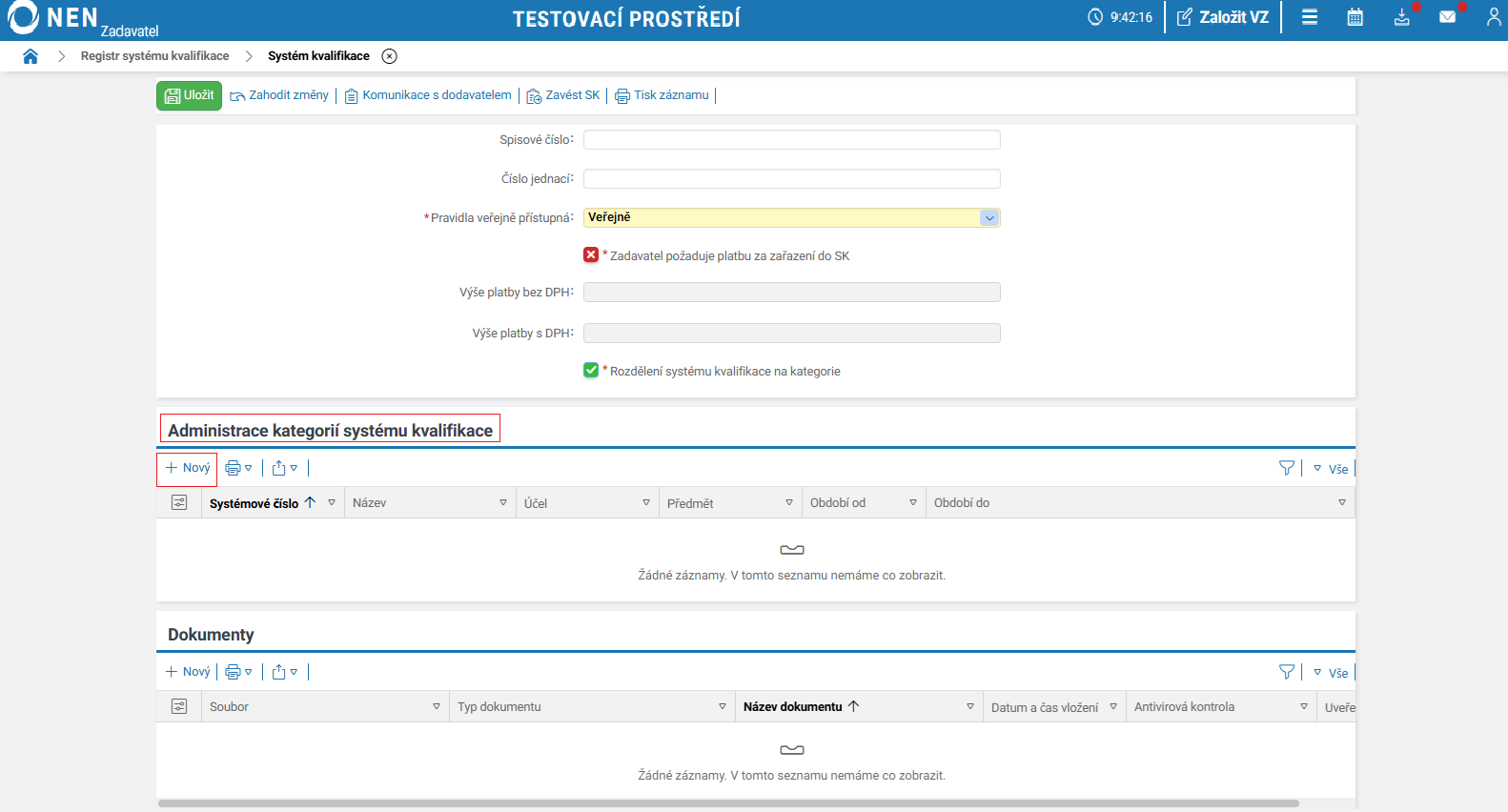
Task: Open Datum a čas vložení filter arrow
Action: pos(1113,706)
